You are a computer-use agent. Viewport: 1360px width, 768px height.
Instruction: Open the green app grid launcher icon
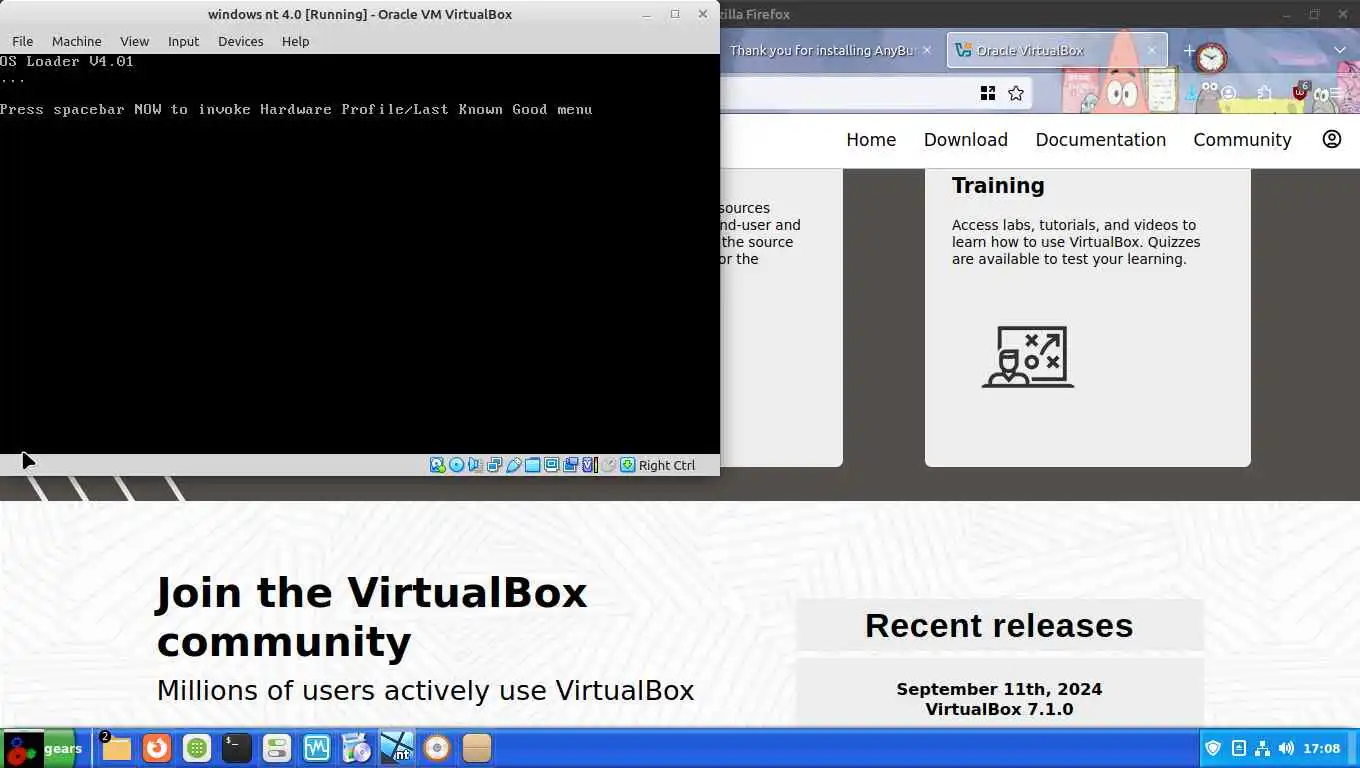(x=196, y=748)
